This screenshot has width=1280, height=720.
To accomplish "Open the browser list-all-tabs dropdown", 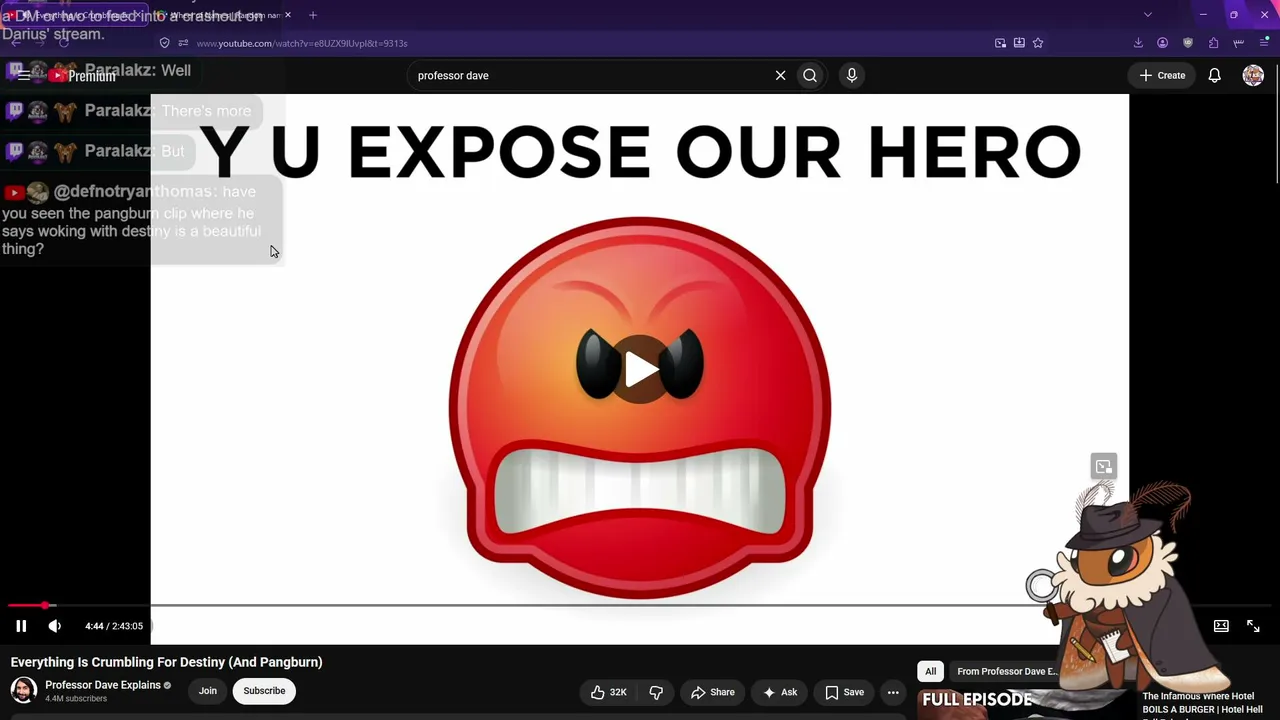I will pos(1148,15).
